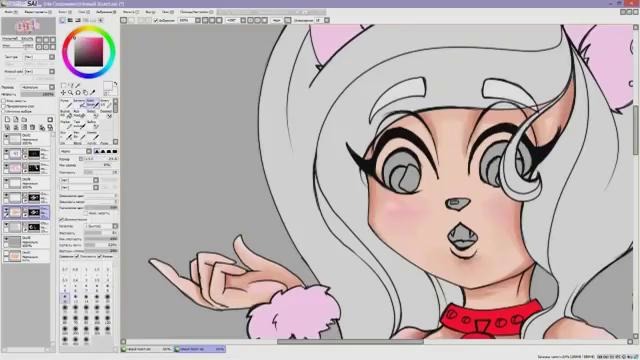640x360 pixels.
Task: Select the sharpest brush edge shape
Action: click(115, 151)
